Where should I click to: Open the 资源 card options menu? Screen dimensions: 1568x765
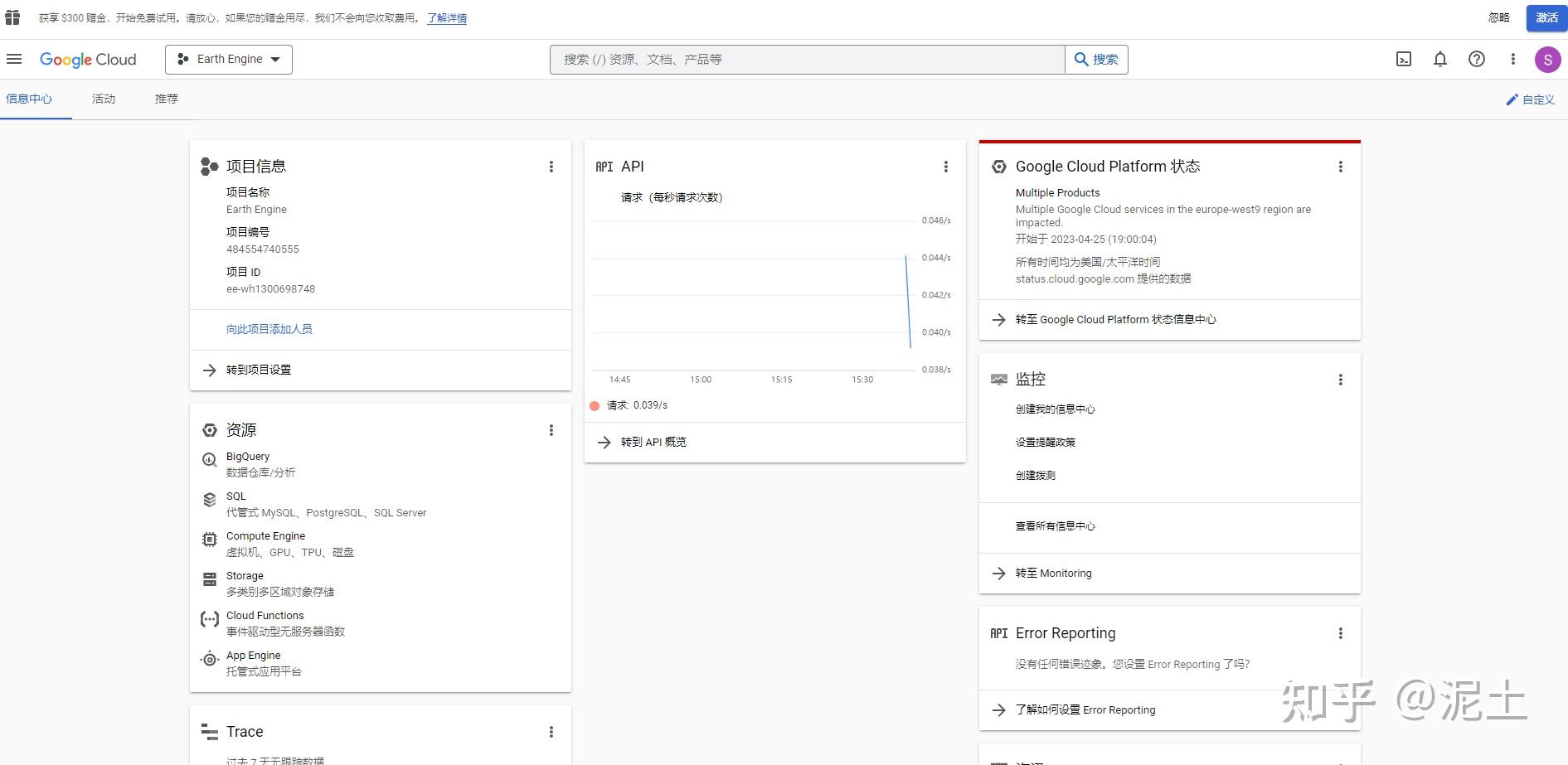tap(551, 430)
